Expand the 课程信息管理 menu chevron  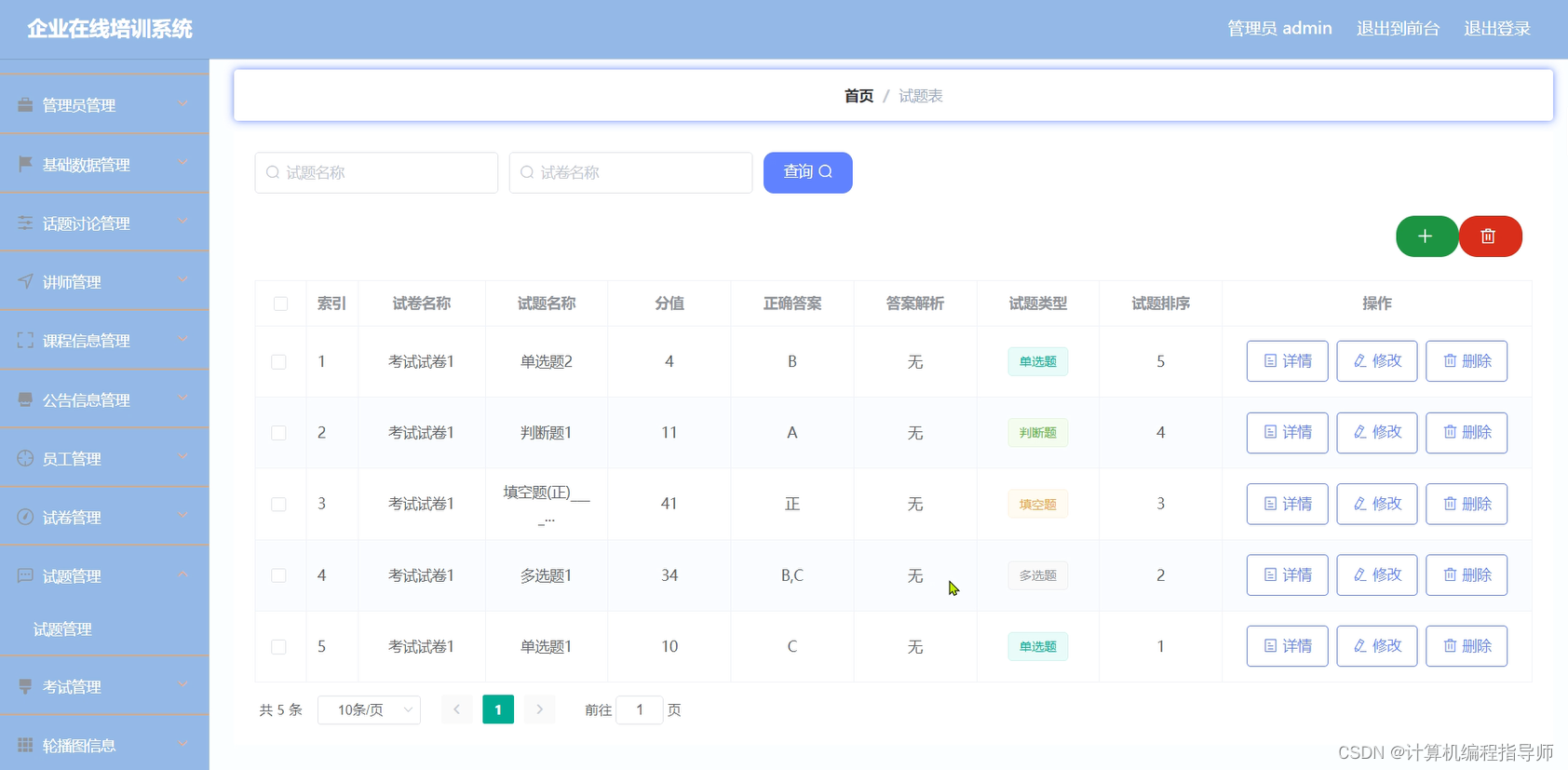[x=183, y=339]
